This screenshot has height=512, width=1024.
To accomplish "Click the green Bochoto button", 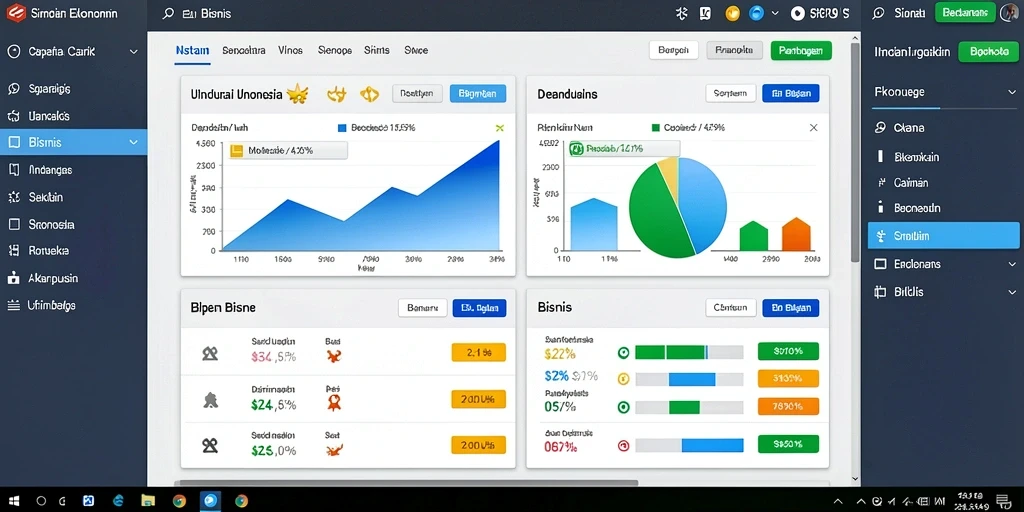I will [x=989, y=52].
